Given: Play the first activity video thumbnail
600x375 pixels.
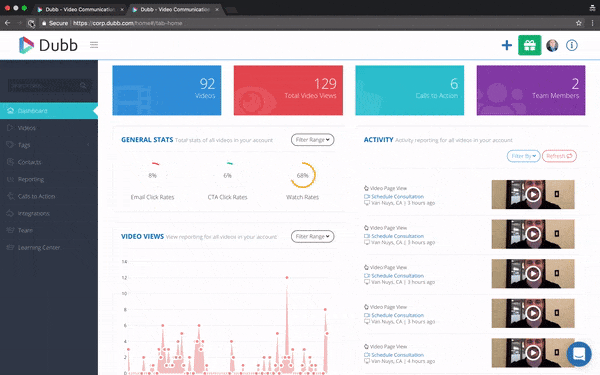Looking at the screenshot, I should click(x=533, y=194).
